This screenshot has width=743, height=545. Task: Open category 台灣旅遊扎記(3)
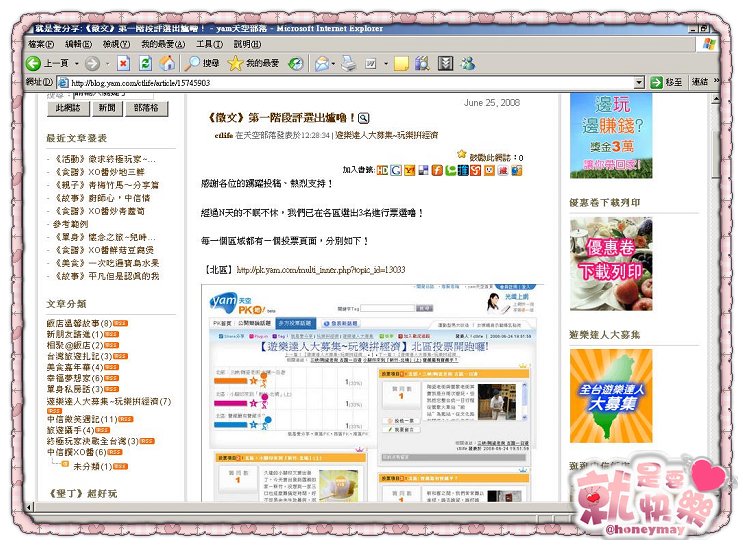point(79,356)
